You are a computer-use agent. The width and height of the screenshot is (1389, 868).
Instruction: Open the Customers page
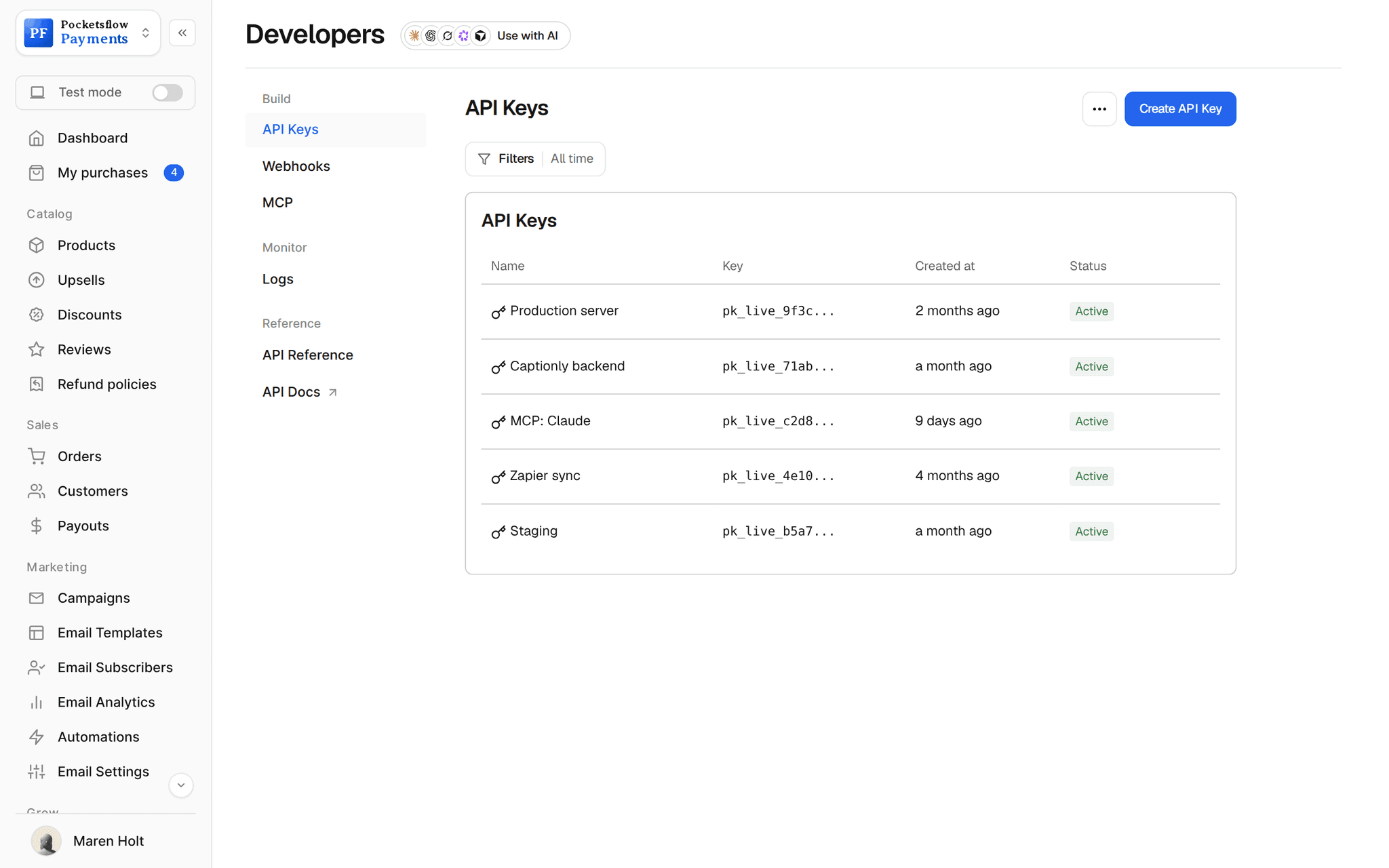coord(92,491)
